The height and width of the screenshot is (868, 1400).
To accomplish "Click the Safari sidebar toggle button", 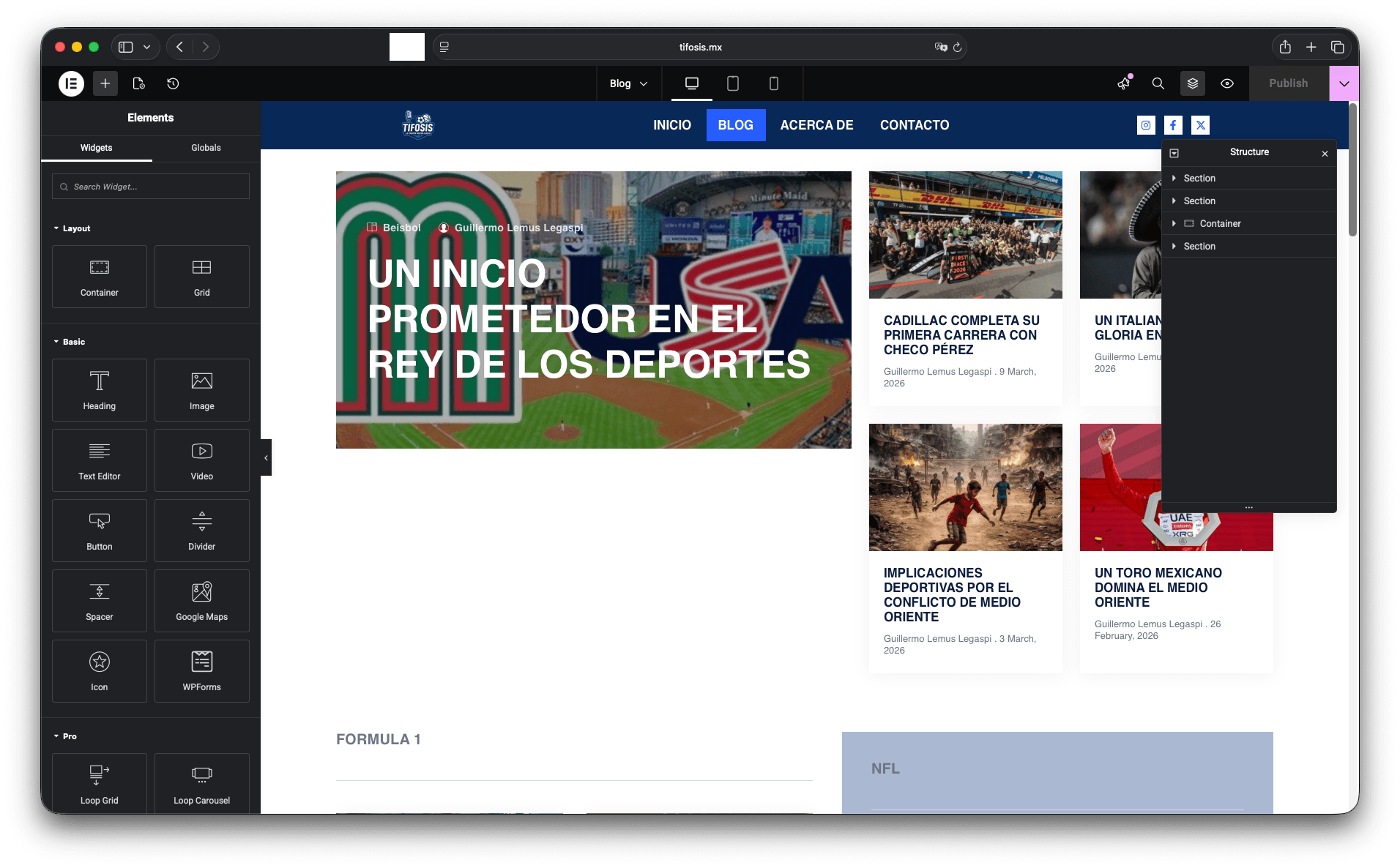I will pos(126,47).
